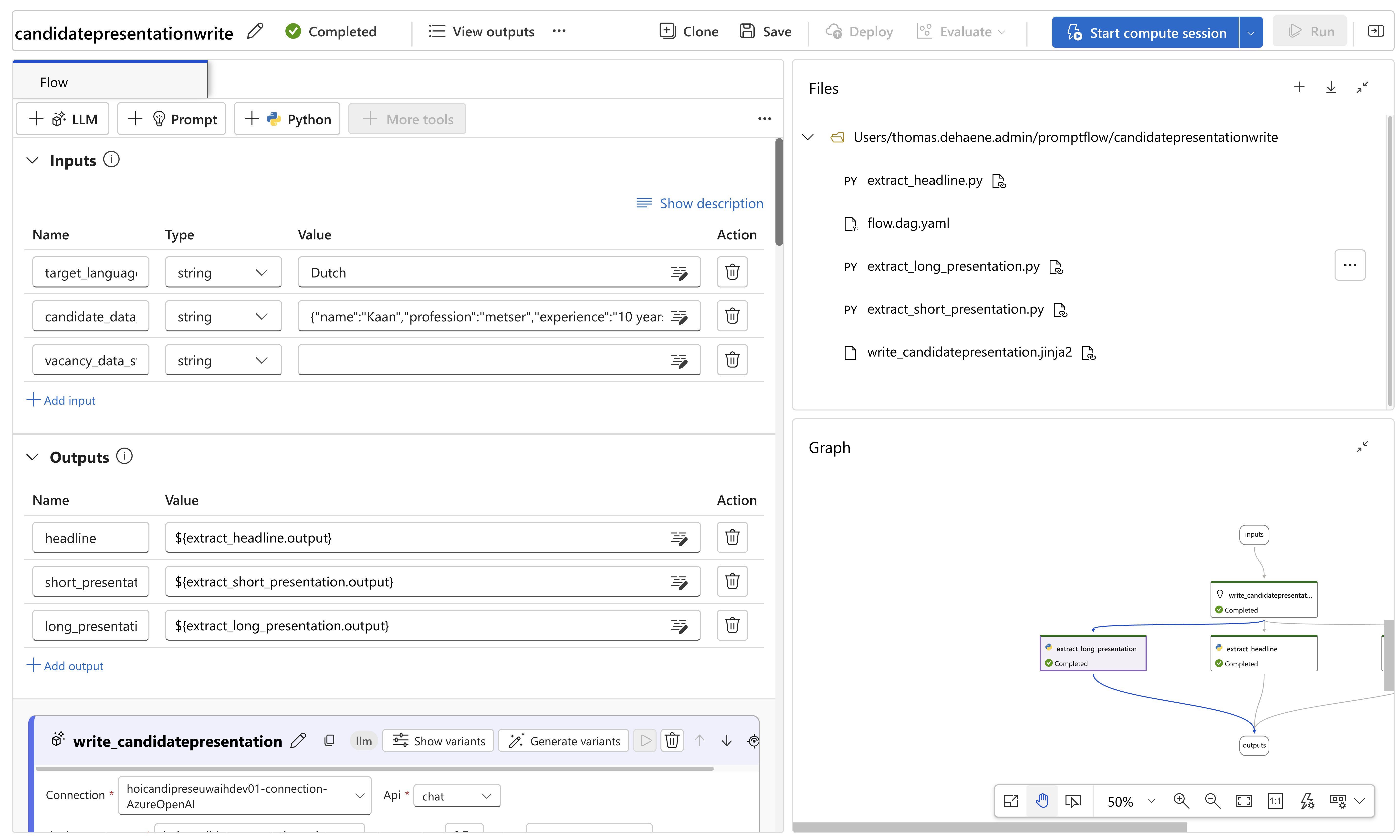The height and width of the screenshot is (840, 1400).
Task: Rename the write_candidatepresentation node
Action: pyautogui.click(x=298, y=740)
